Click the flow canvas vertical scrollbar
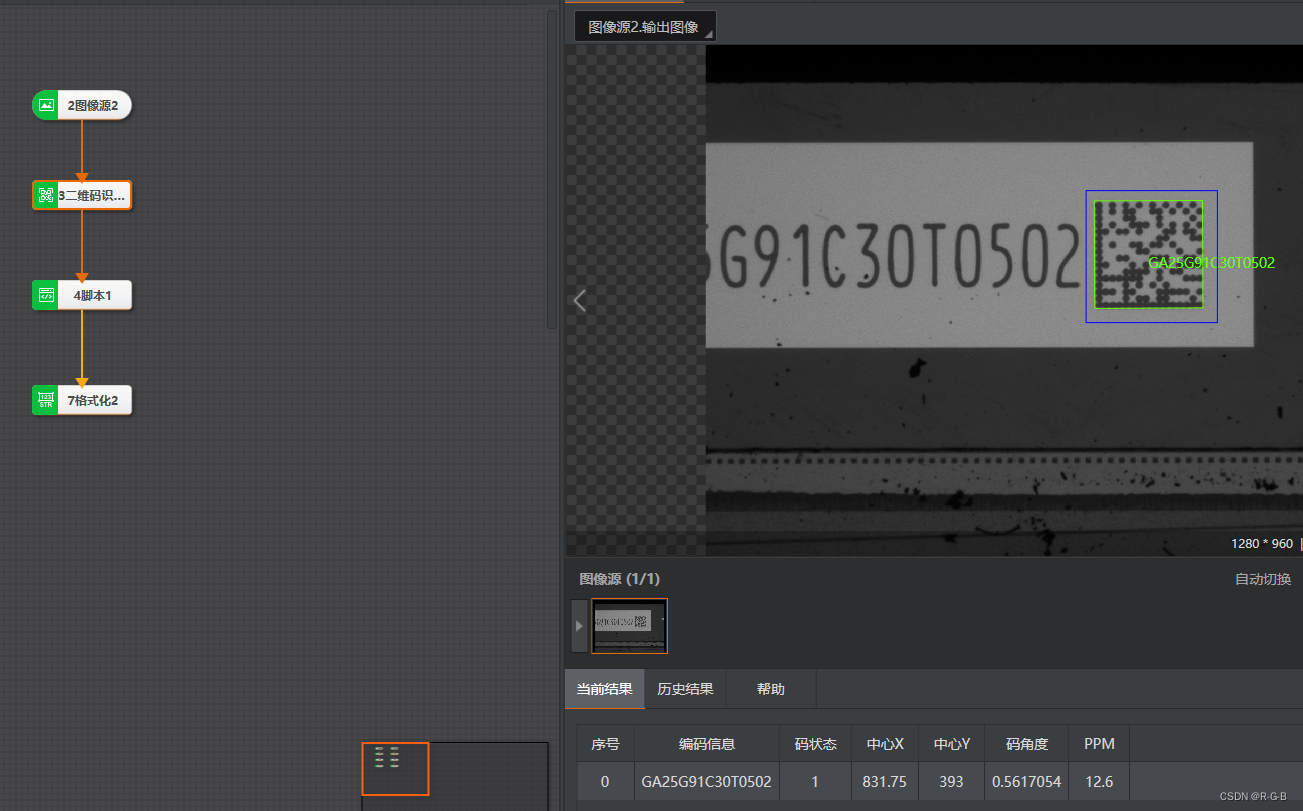Viewport: 1303px width, 811px height. (552, 170)
